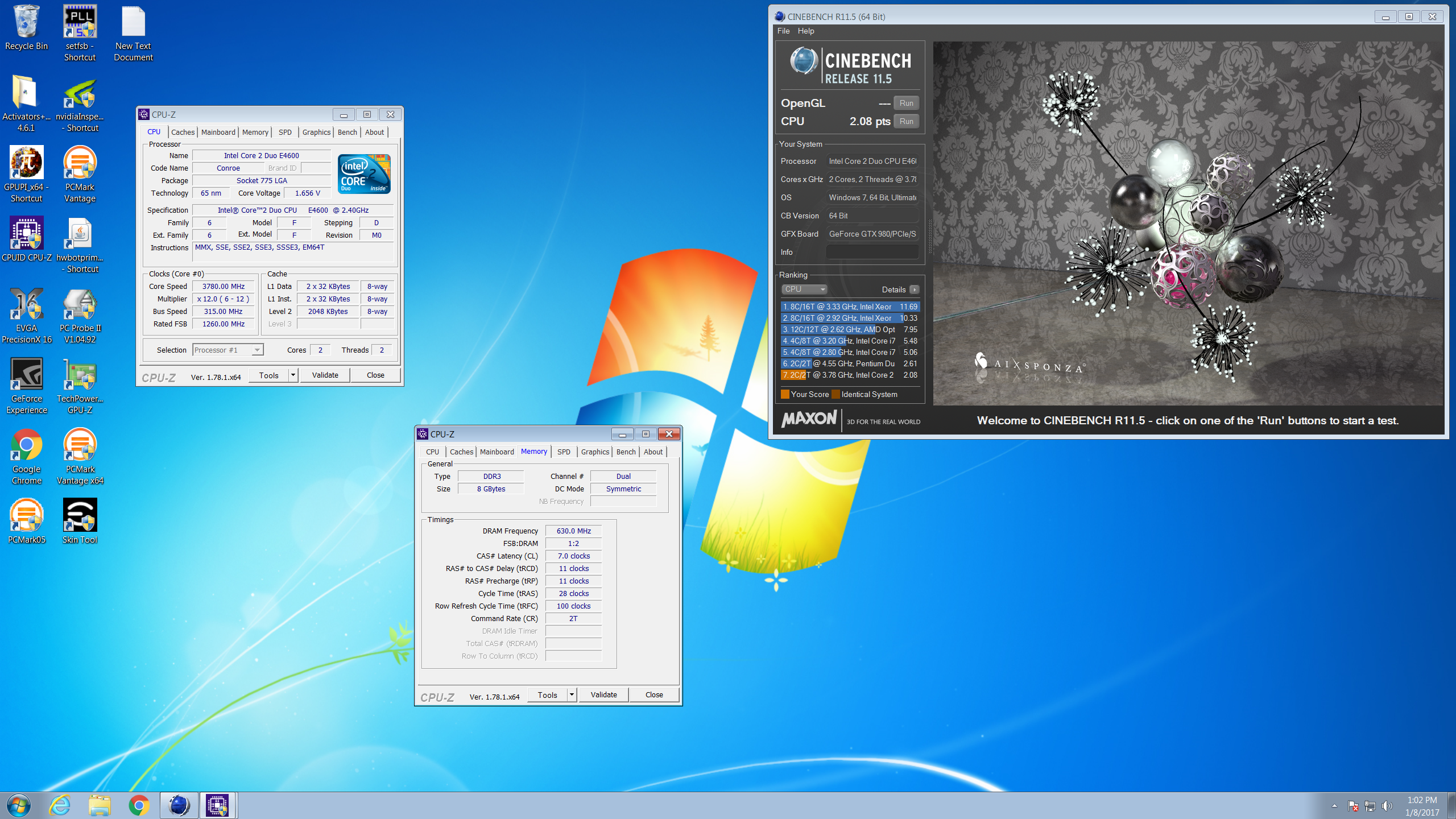Image resolution: width=1456 pixels, height=819 pixels.
Task: Open the Recycle Bin desktop icon
Action: pyautogui.click(x=26, y=28)
